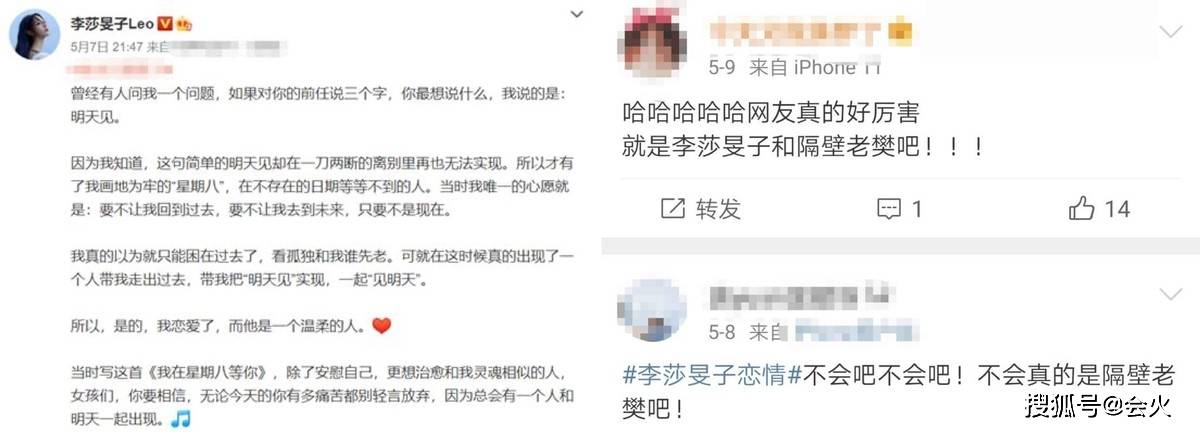Open the second commenter's avatar
This screenshot has height=432, width=1200.
coord(652,307)
